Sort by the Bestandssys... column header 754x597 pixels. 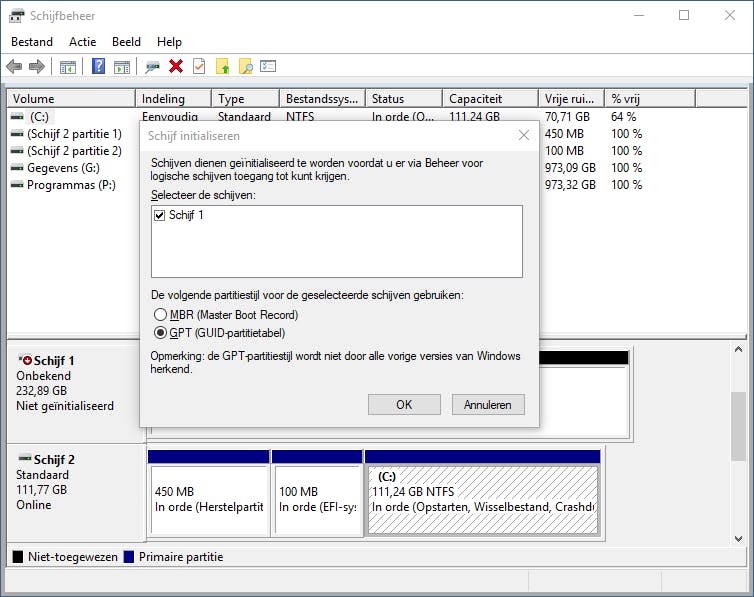pyautogui.click(x=323, y=99)
